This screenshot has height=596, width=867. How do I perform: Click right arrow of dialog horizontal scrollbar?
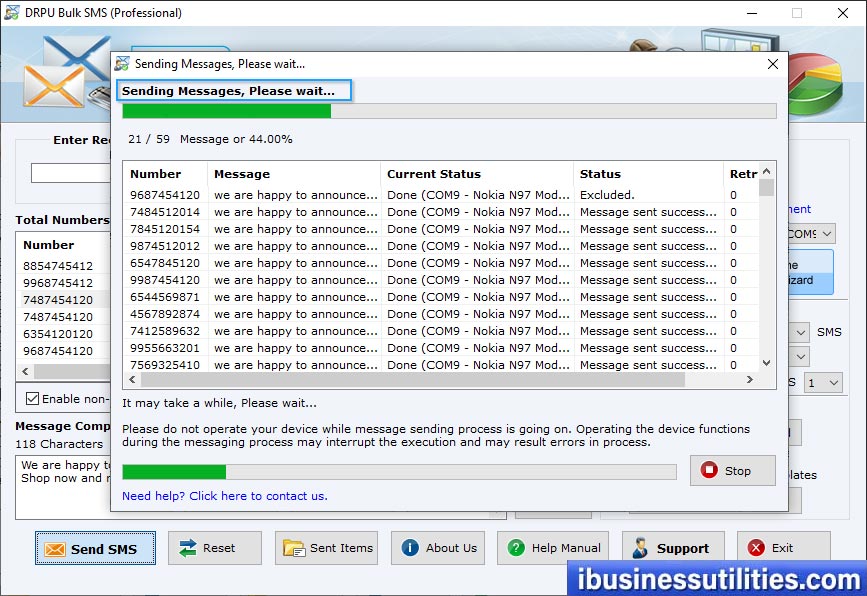point(750,379)
